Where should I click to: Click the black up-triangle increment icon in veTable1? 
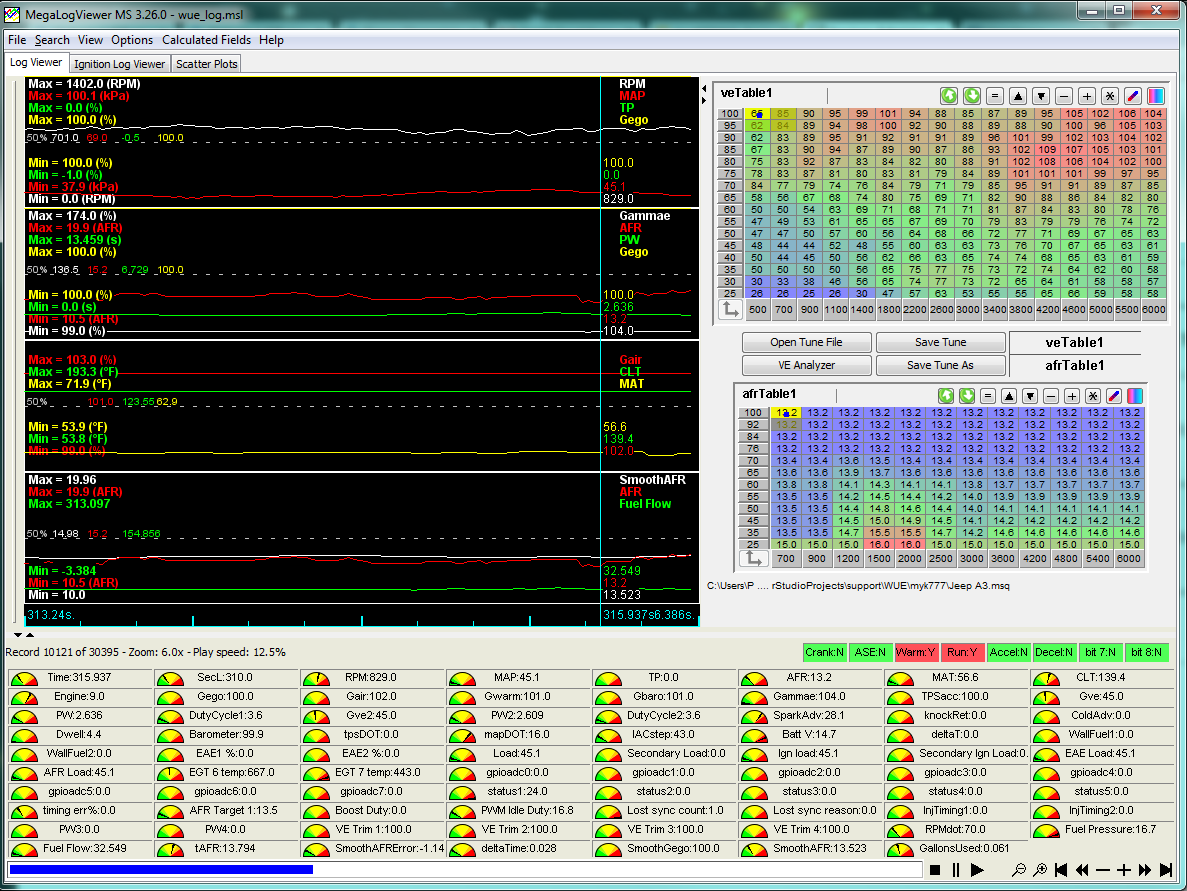[1018, 96]
